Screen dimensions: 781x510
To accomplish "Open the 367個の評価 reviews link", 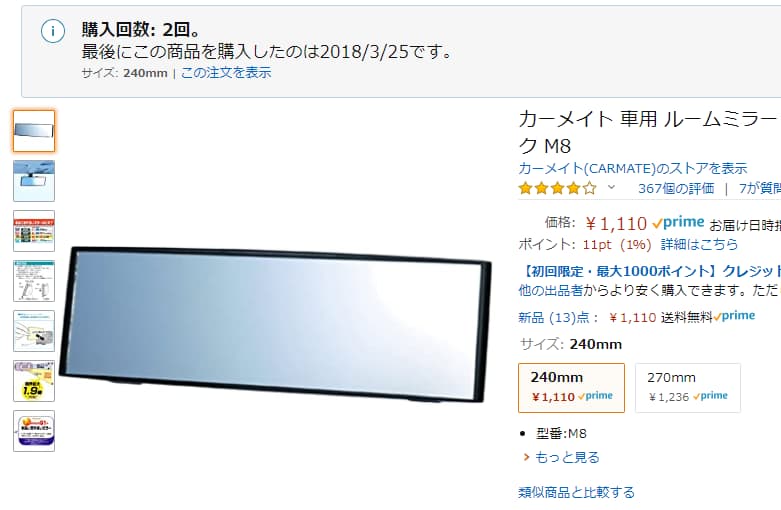I will 676,188.
